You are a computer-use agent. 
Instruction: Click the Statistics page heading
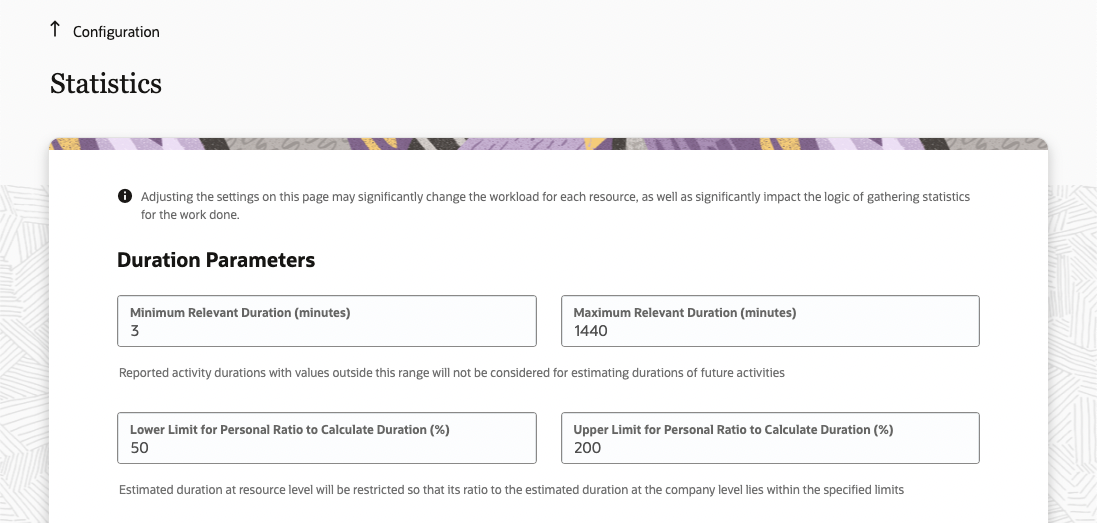tap(106, 84)
